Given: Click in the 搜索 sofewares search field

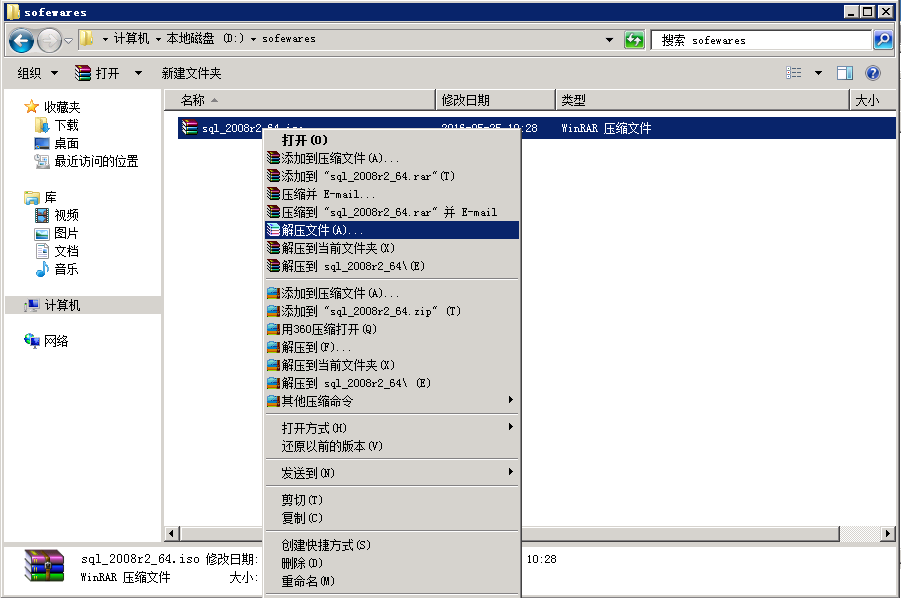Looking at the screenshot, I should (760, 40).
